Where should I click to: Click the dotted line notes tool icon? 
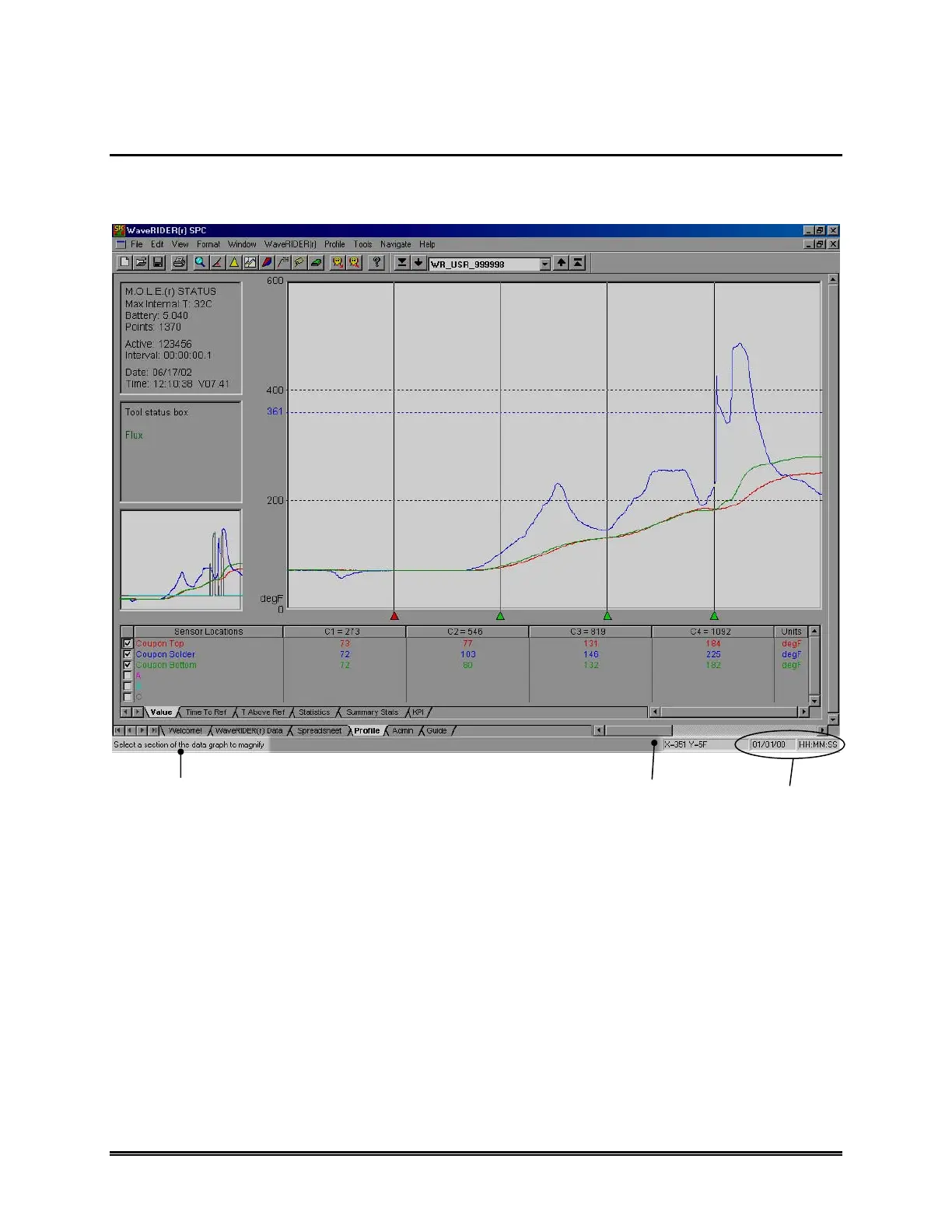(283, 263)
